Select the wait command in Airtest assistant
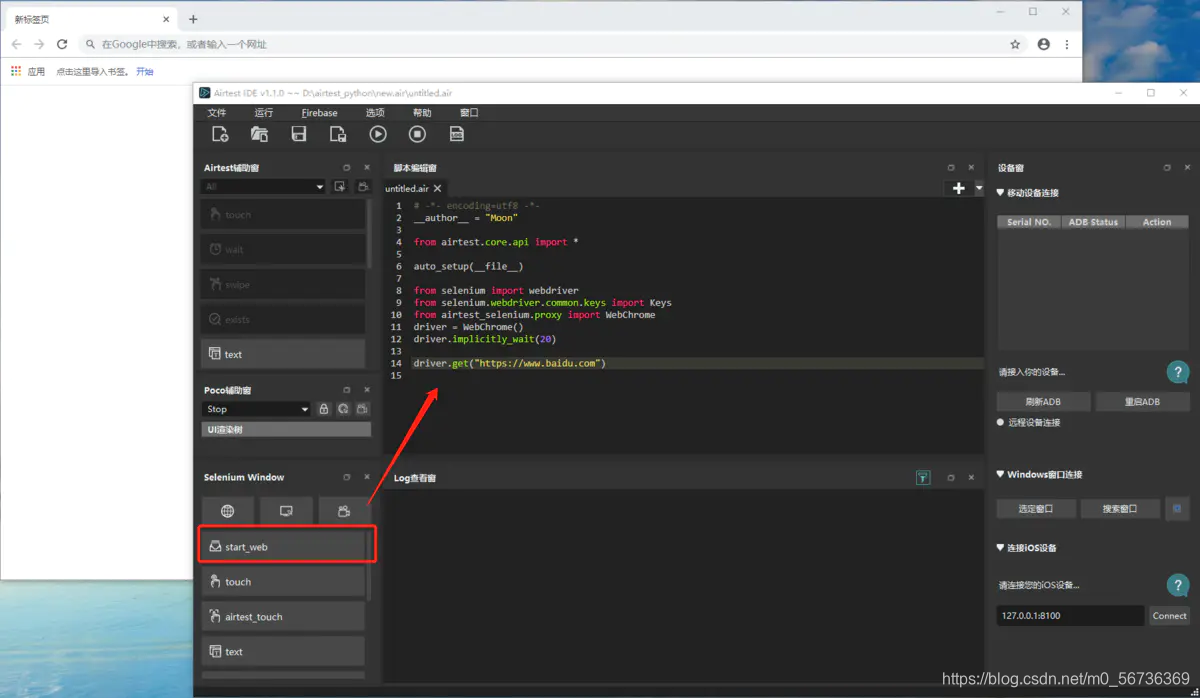1200x698 pixels. point(283,249)
